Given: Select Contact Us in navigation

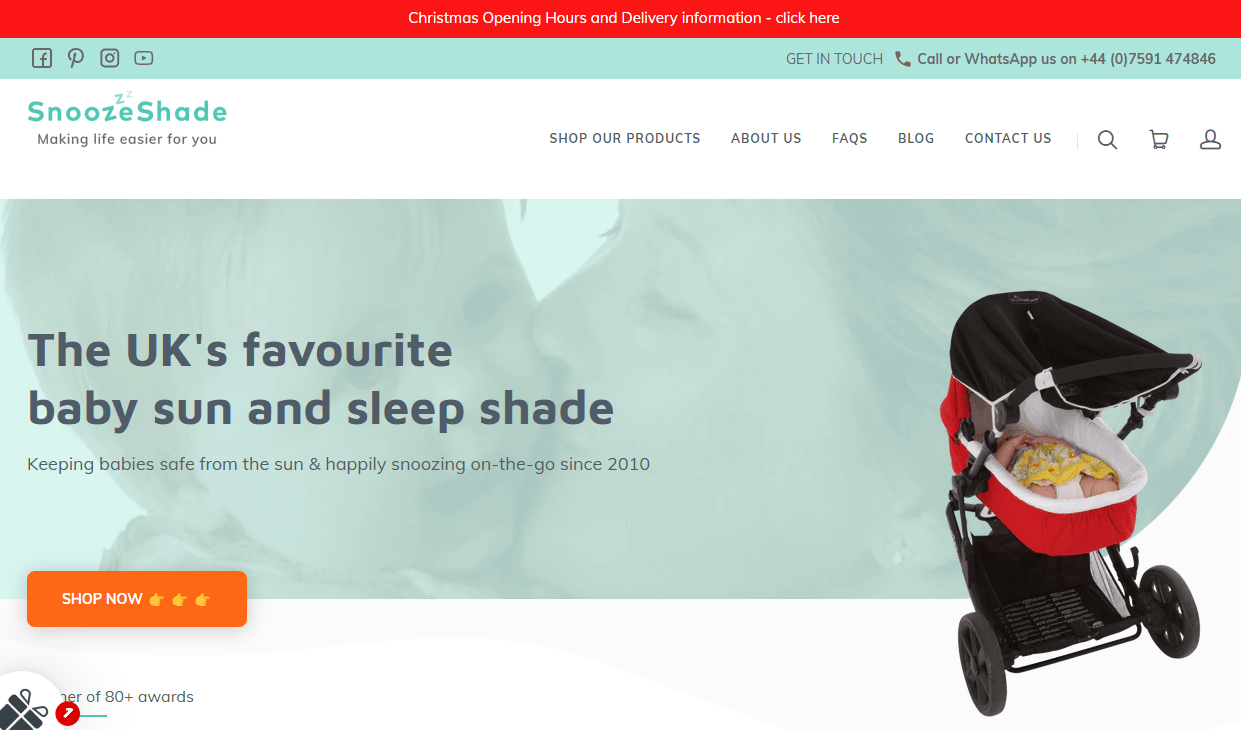Looking at the screenshot, I should tap(1008, 139).
